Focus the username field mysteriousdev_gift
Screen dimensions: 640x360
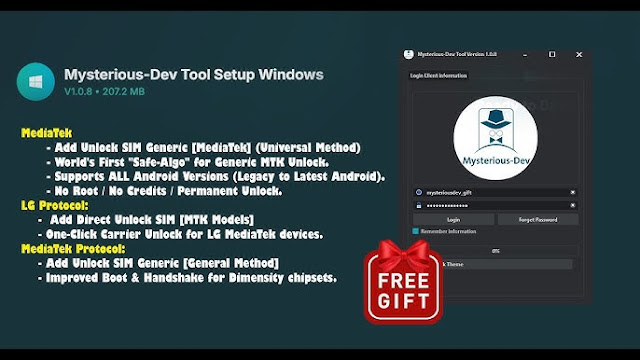pyautogui.click(x=496, y=192)
